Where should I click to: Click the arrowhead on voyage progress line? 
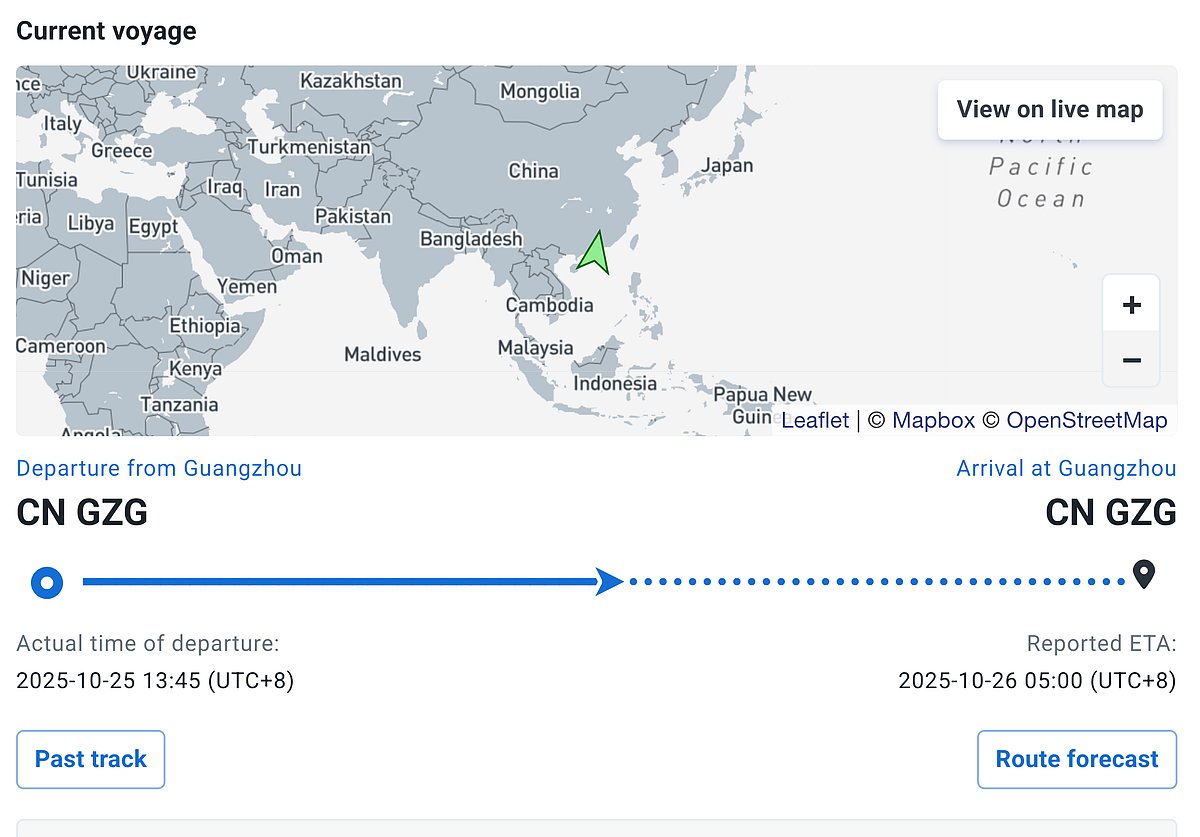point(609,581)
